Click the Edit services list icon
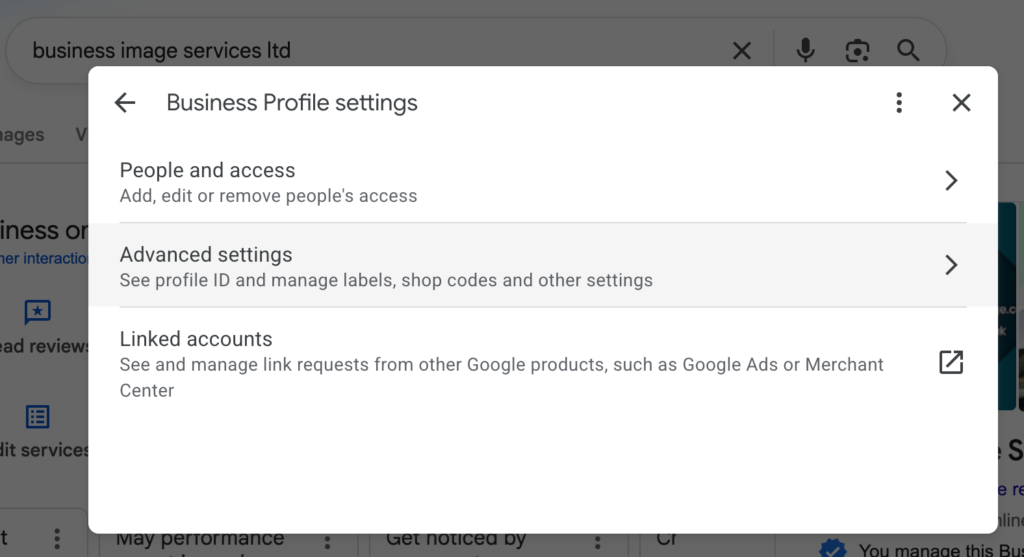Image resolution: width=1024 pixels, height=557 pixels. point(37,417)
